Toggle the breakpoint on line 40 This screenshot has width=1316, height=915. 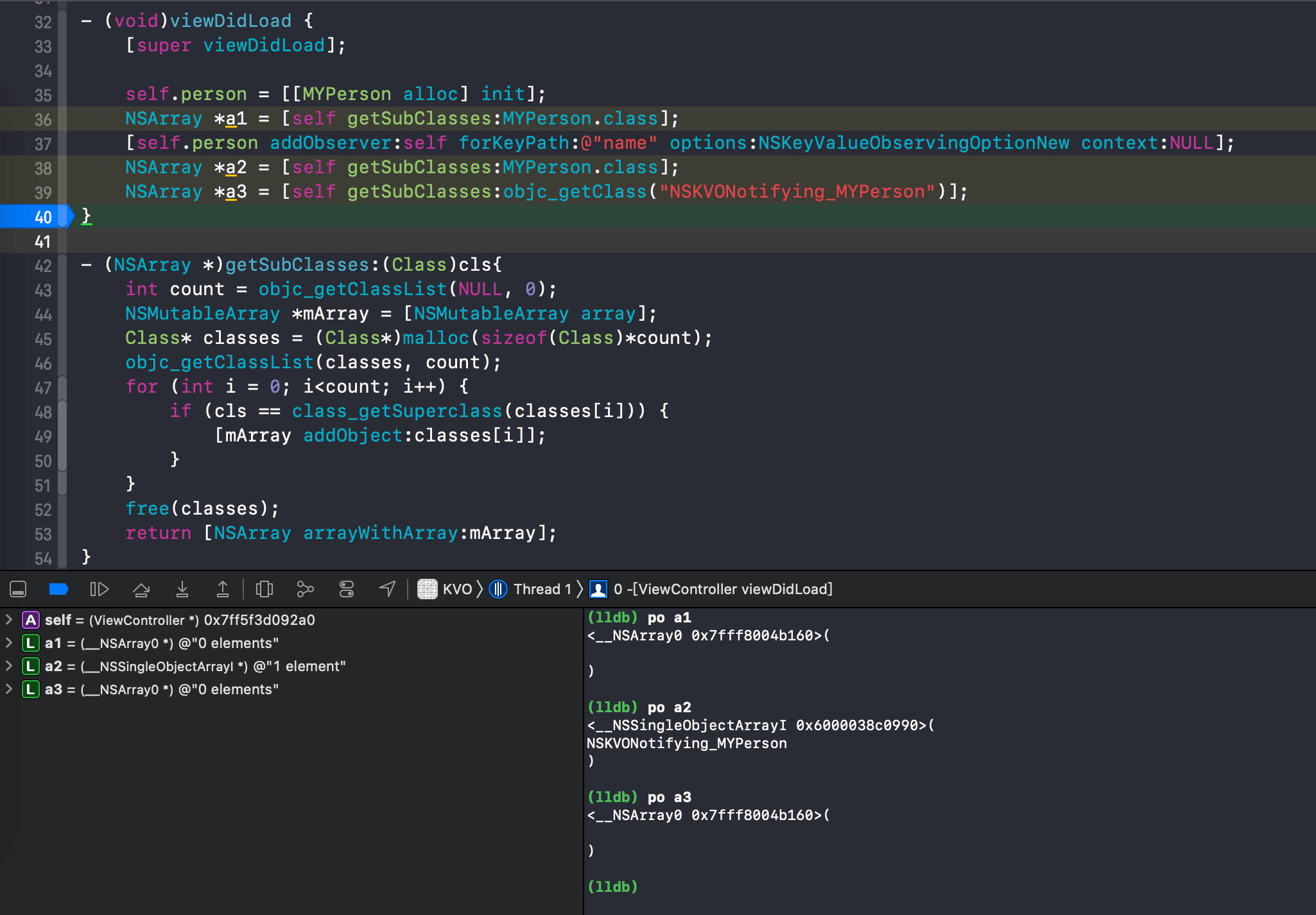pyautogui.click(x=37, y=217)
